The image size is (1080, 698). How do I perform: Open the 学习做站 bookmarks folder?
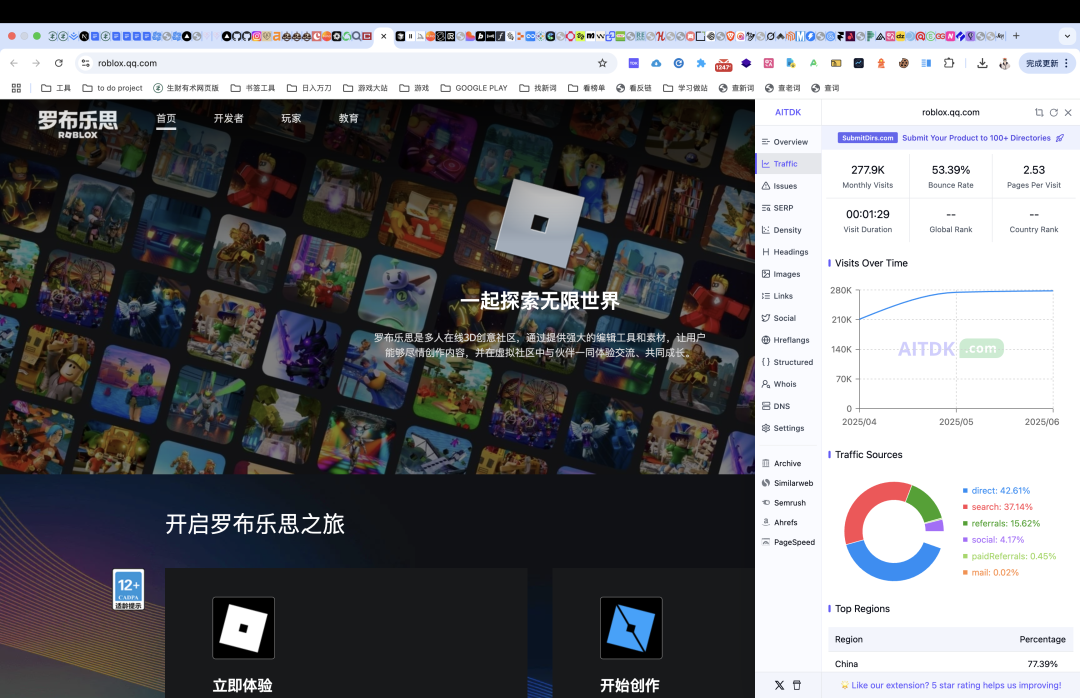pos(685,88)
